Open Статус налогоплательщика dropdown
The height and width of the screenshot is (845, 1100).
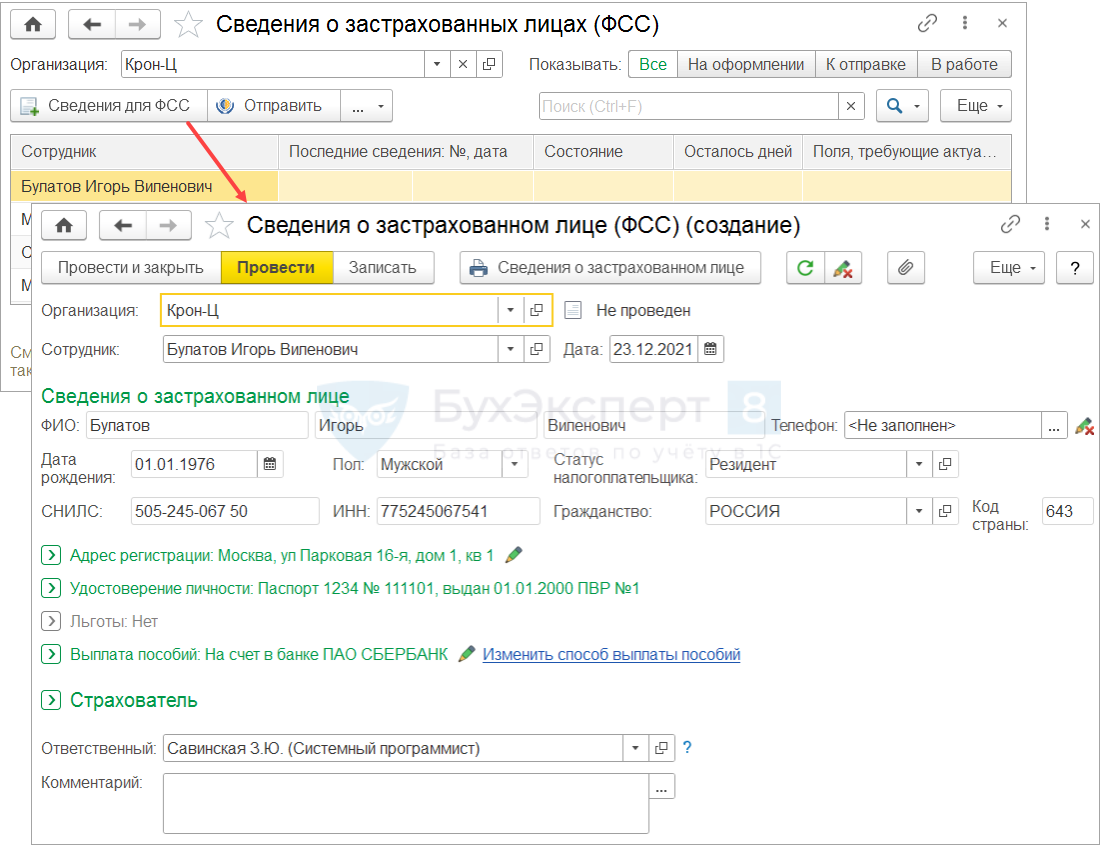pos(919,464)
